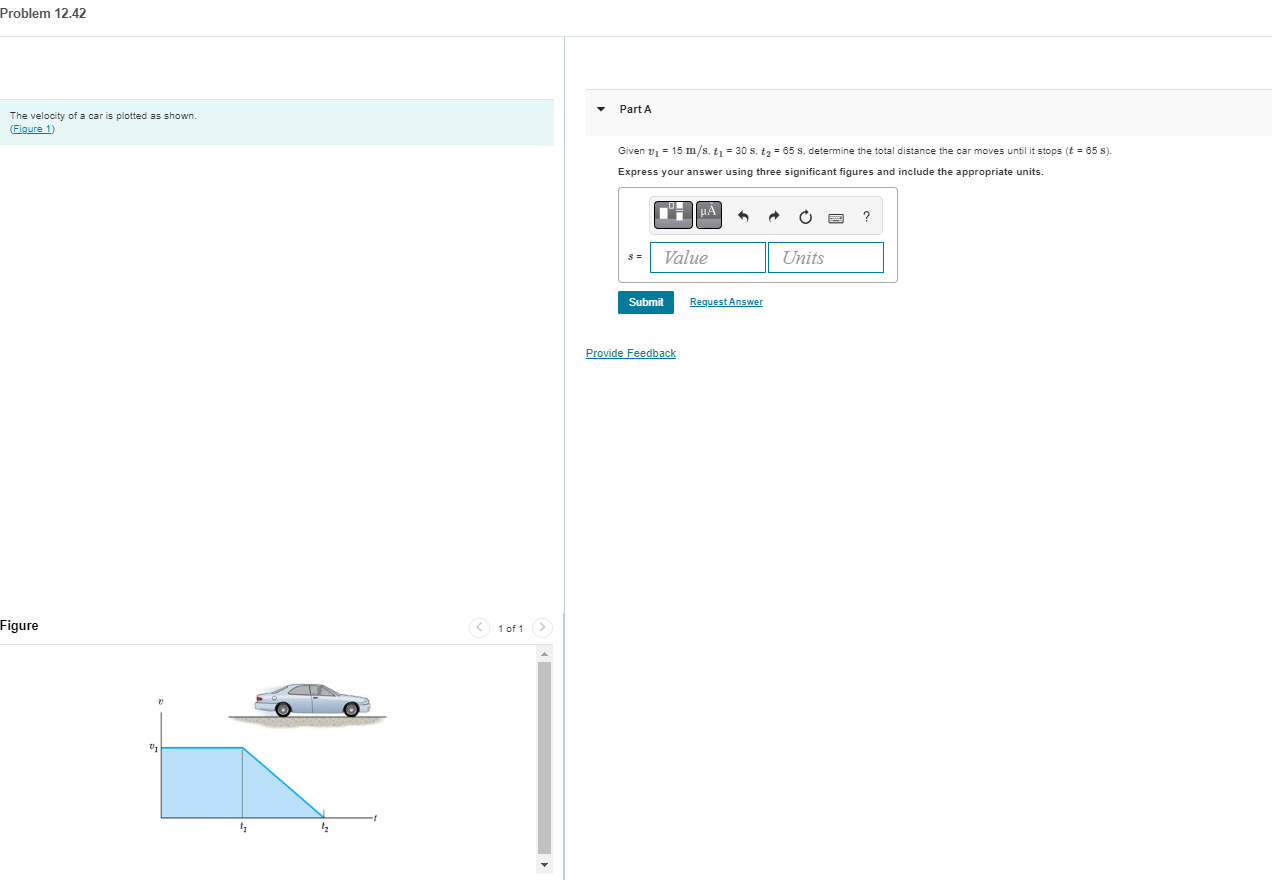Open the templates math palette icon

pyautogui.click(x=674, y=213)
